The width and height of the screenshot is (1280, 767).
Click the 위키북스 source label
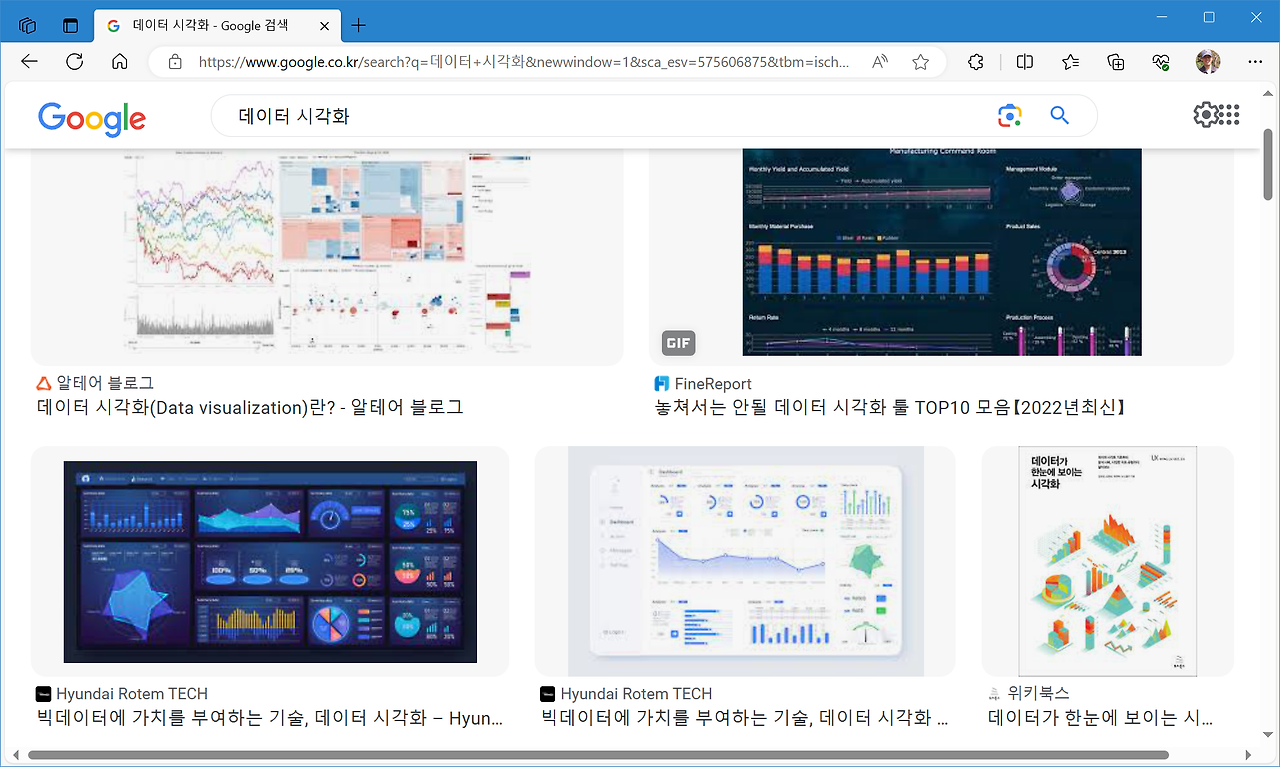1039,693
